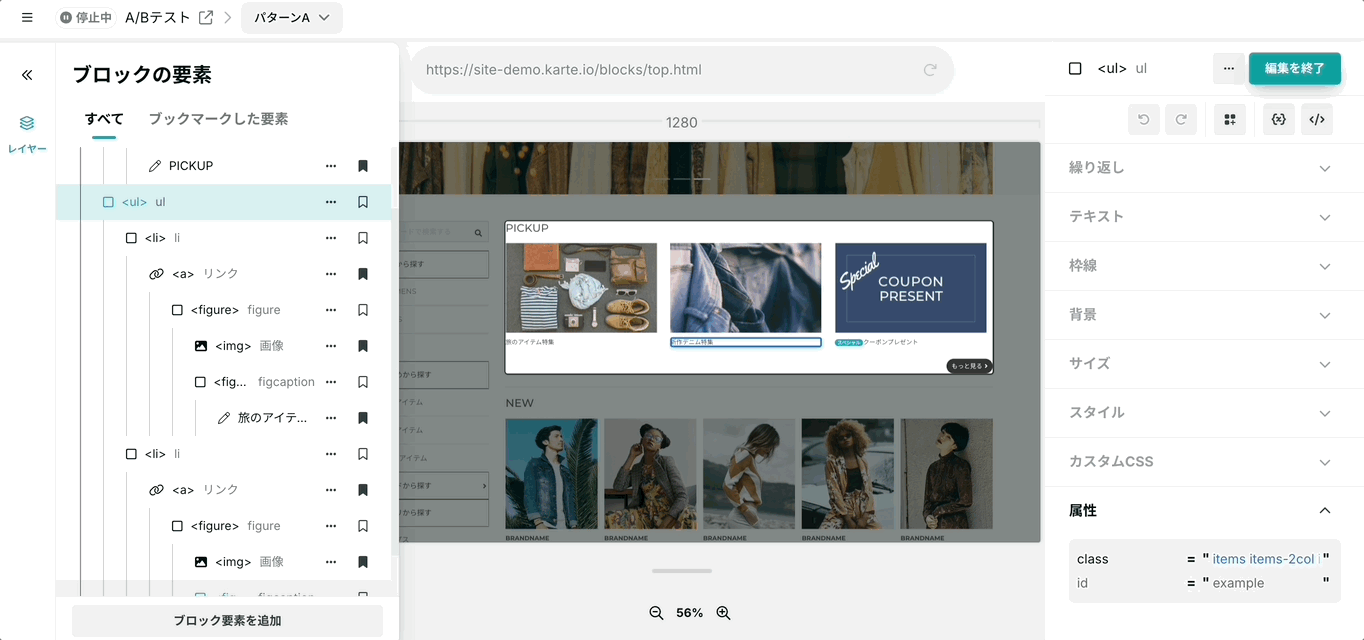Switch to ブックマークした要素 tab
The width and height of the screenshot is (1364, 640).
(218, 119)
